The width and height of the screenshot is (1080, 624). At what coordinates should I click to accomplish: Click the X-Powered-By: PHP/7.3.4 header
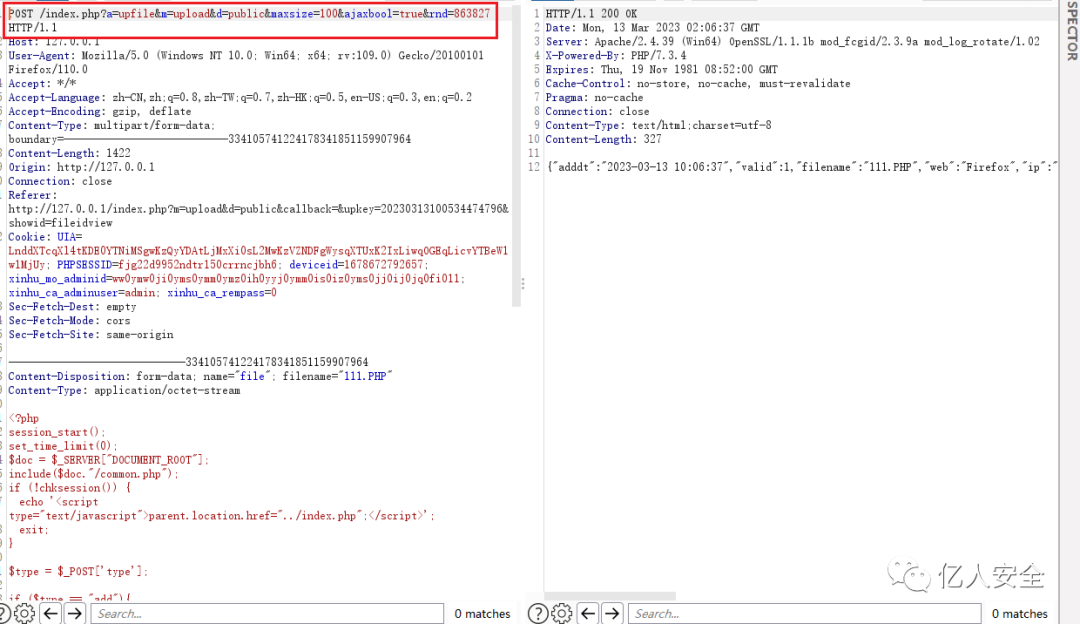[x=615, y=55]
